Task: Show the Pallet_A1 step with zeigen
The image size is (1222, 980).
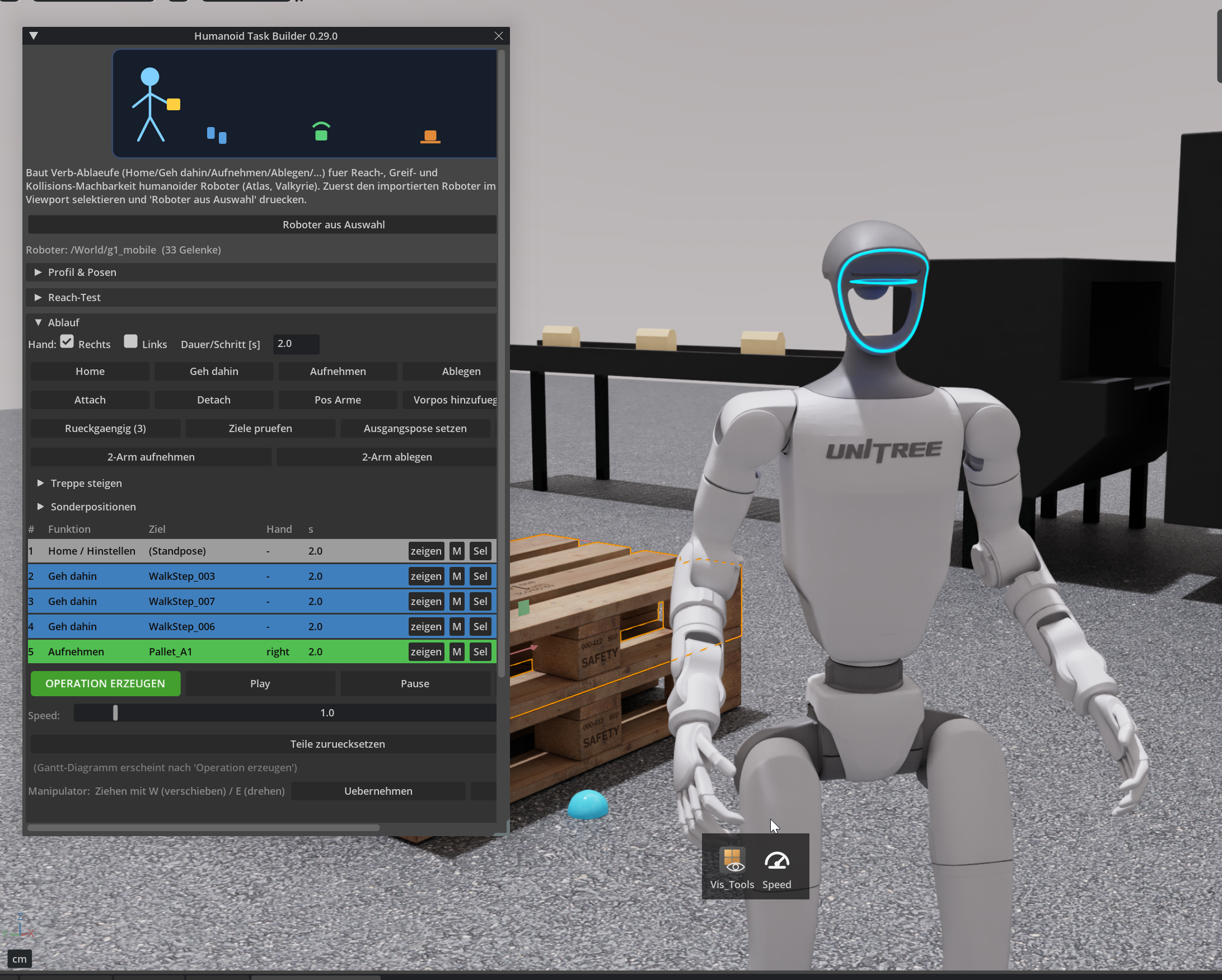Action: point(425,652)
